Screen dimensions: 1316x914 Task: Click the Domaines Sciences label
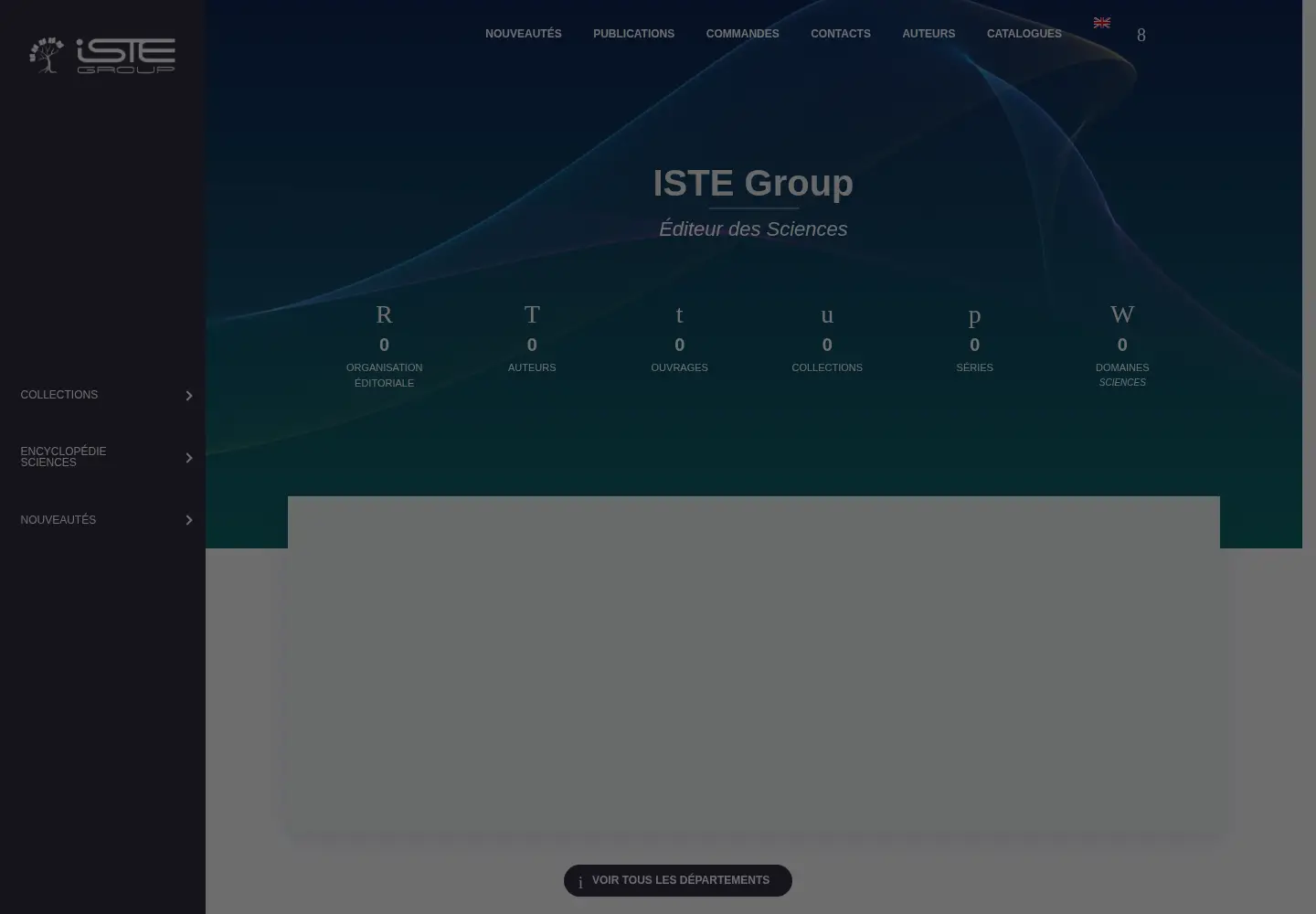(x=1122, y=375)
